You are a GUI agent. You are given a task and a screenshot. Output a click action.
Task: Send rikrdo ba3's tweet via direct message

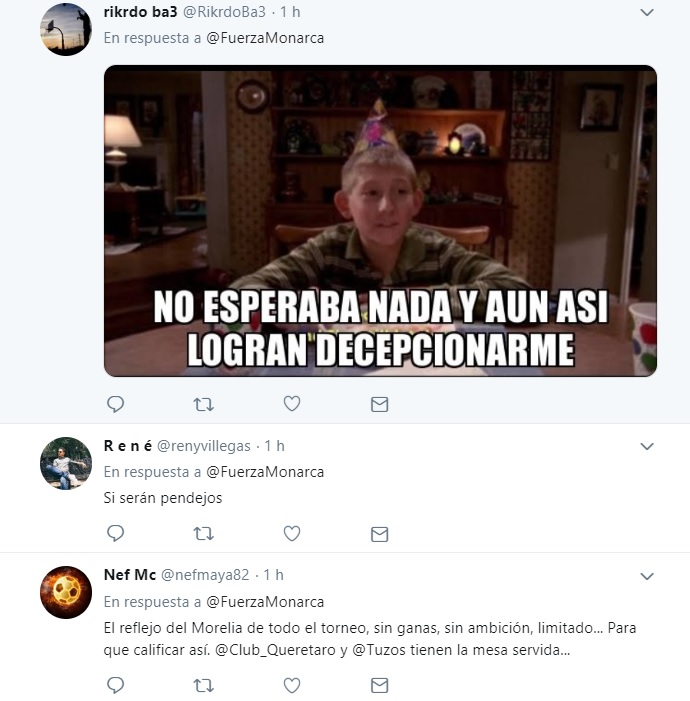[379, 405]
